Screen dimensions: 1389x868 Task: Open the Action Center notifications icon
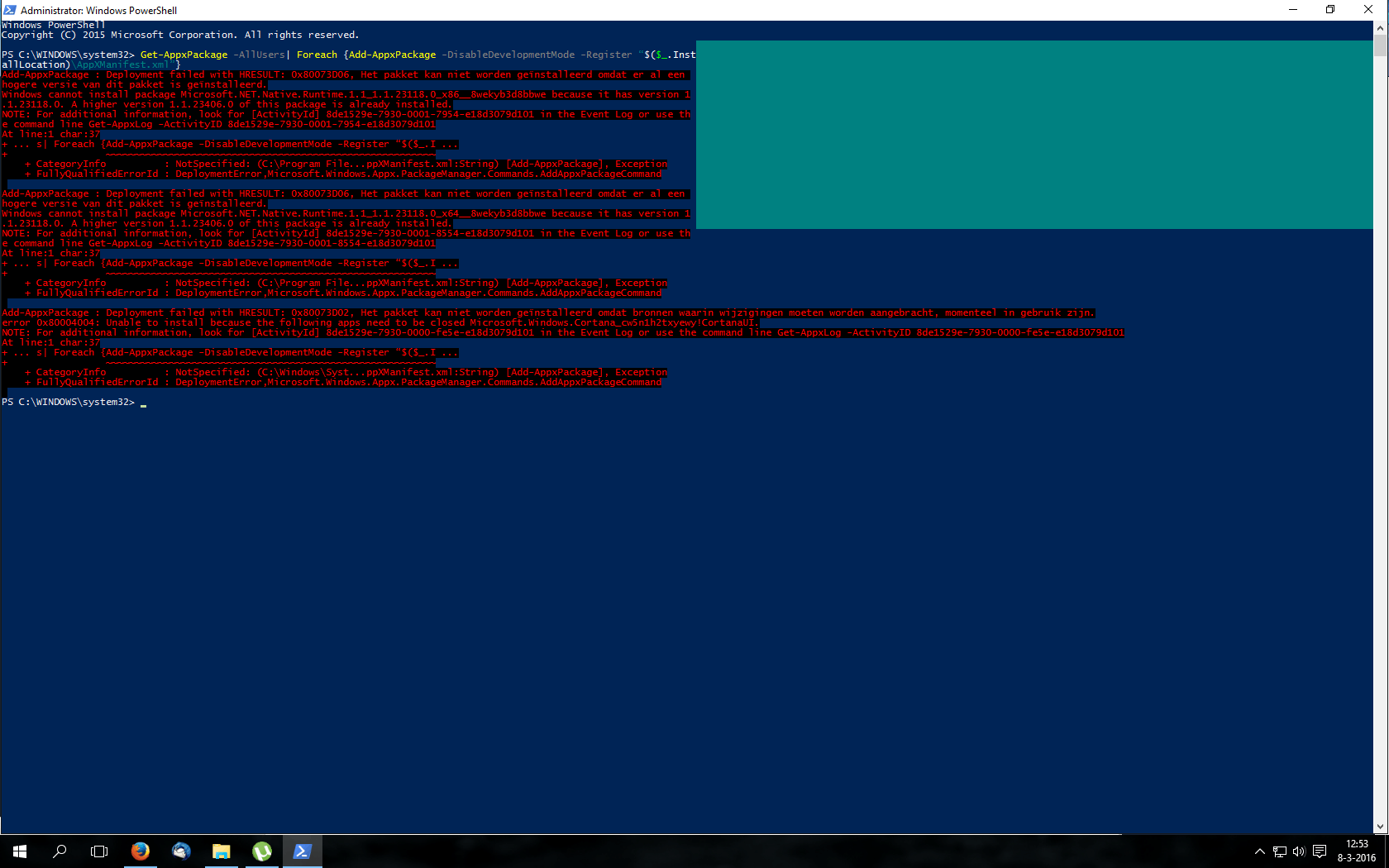point(1320,851)
